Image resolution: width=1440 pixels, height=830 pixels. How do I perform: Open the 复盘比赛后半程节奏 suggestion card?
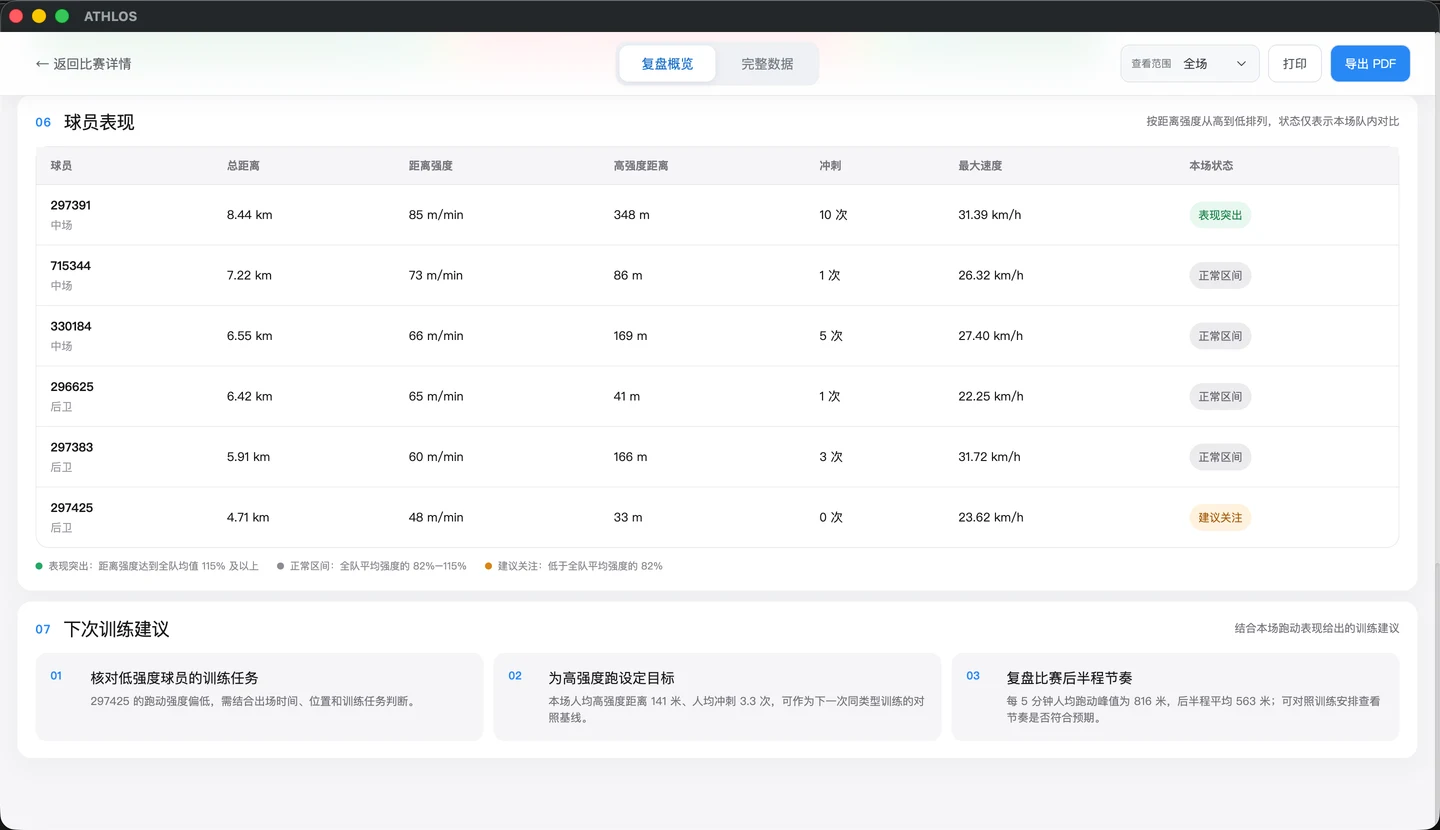point(1175,697)
